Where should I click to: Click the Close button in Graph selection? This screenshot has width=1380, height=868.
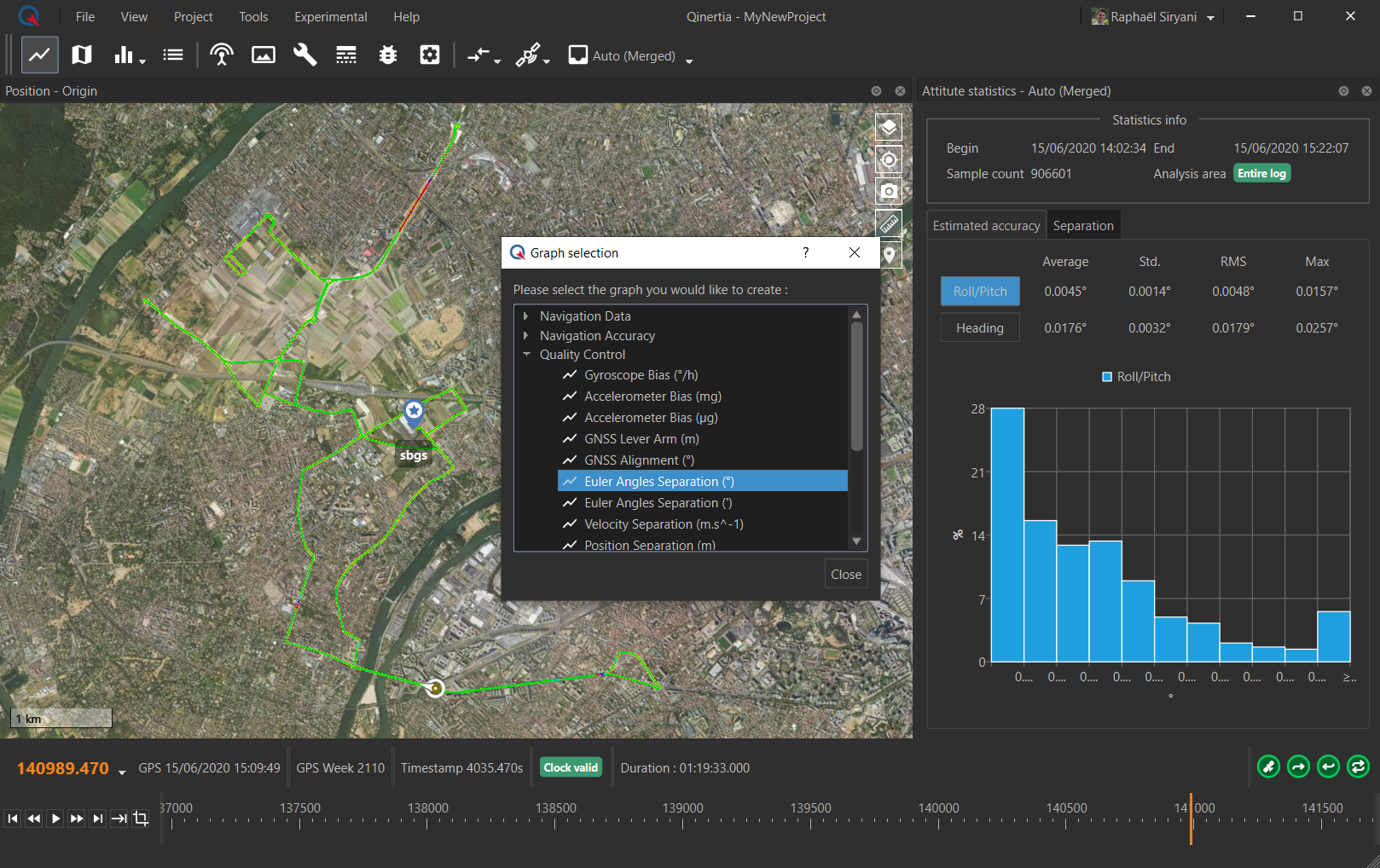click(x=845, y=575)
